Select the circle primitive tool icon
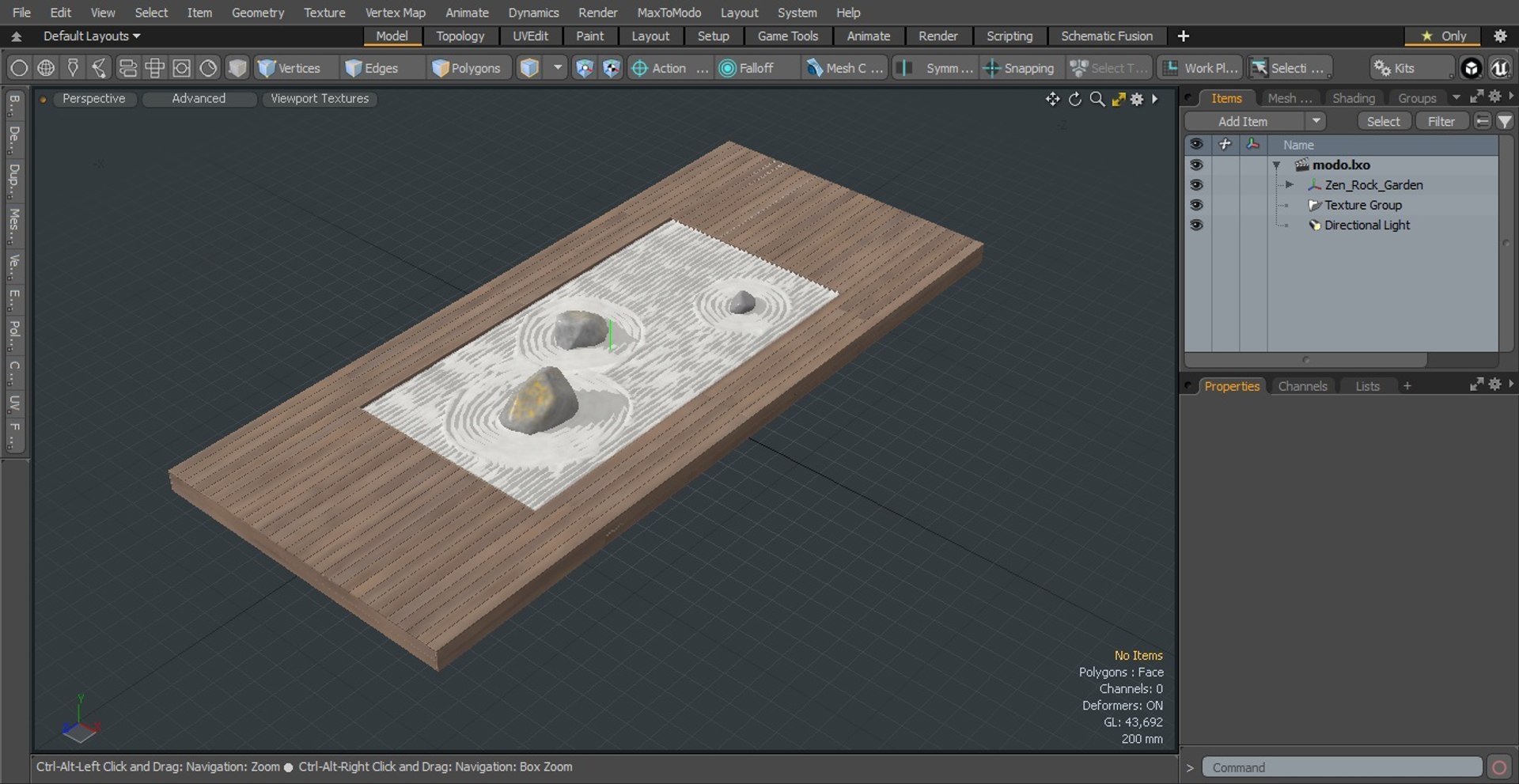 coord(19,68)
